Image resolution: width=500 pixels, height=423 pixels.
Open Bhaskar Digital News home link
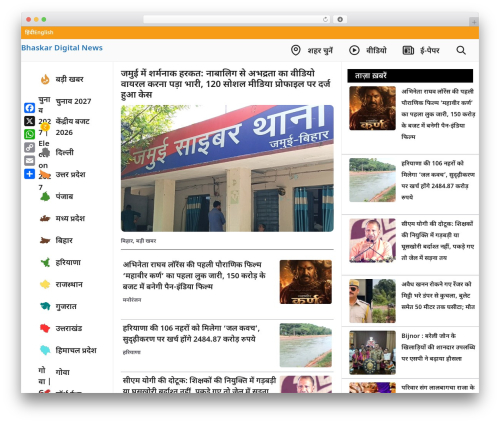coord(62,48)
